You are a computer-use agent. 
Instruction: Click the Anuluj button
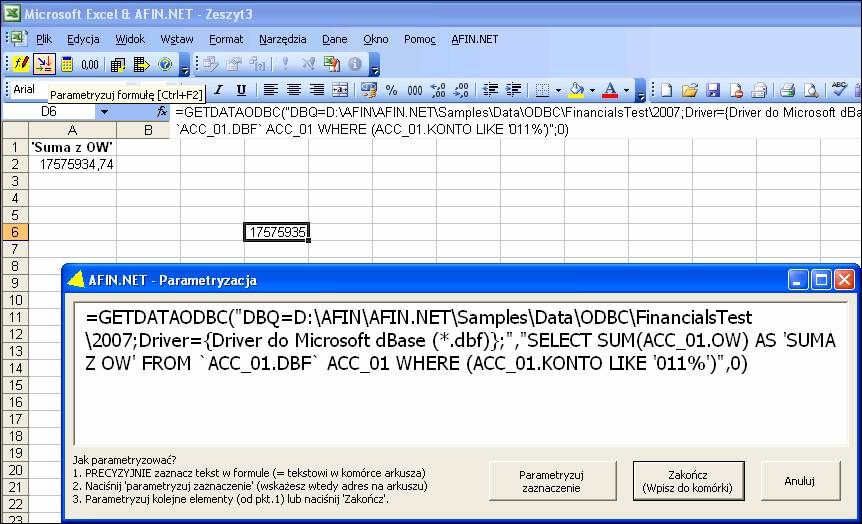pyautogui.click(x=800, y=481)
